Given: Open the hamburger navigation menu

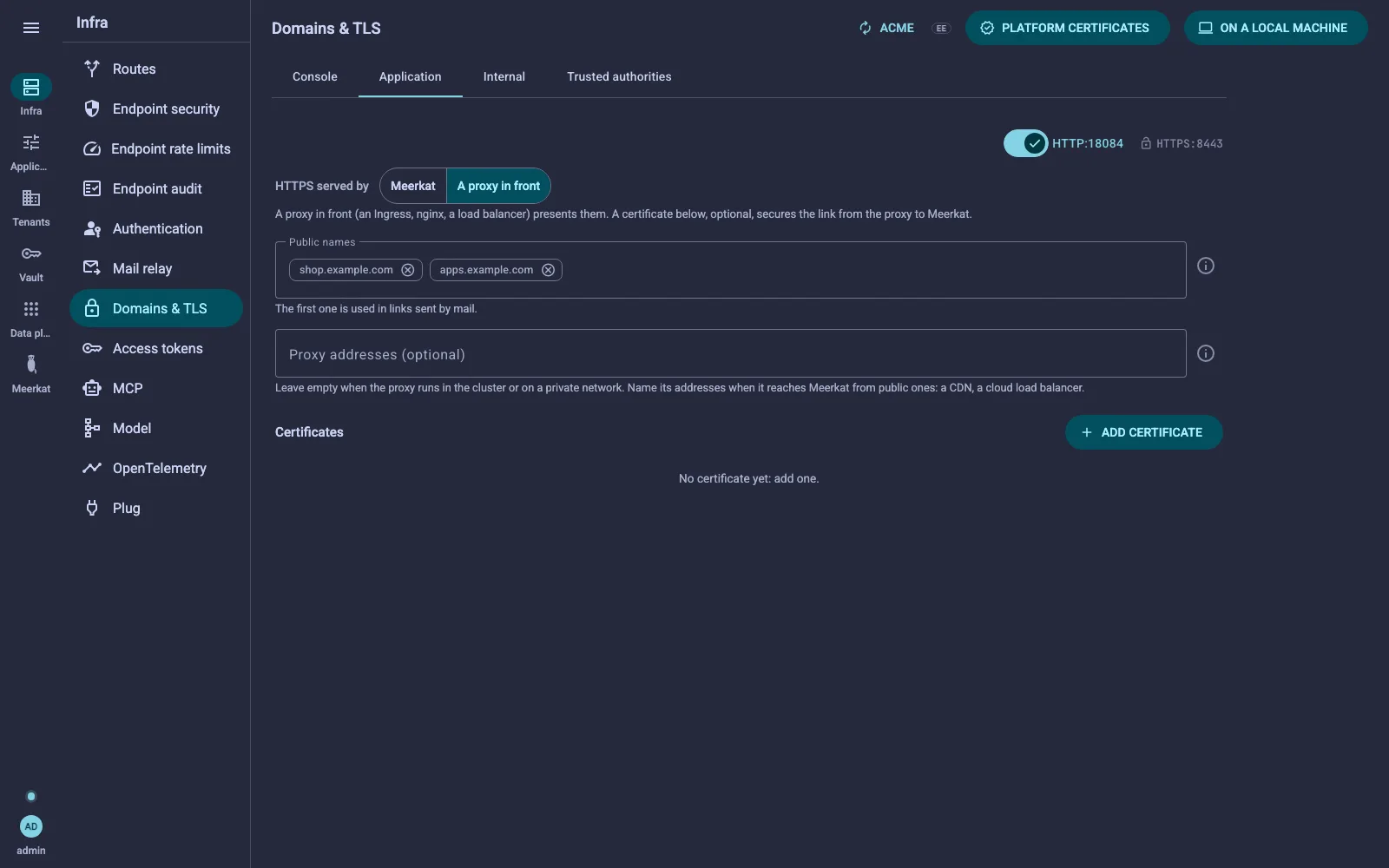Looking at the screenshot, I should (x=31, y=28).
